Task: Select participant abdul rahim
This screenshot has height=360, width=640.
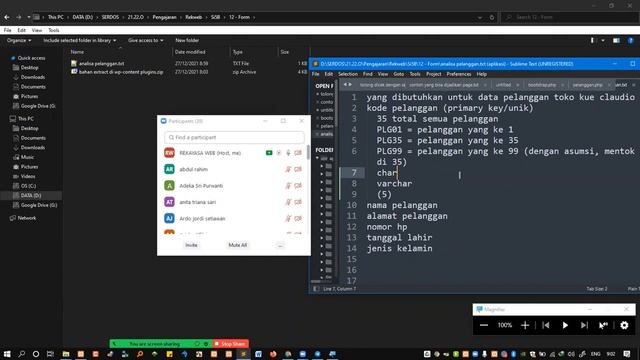Action: 193,169
